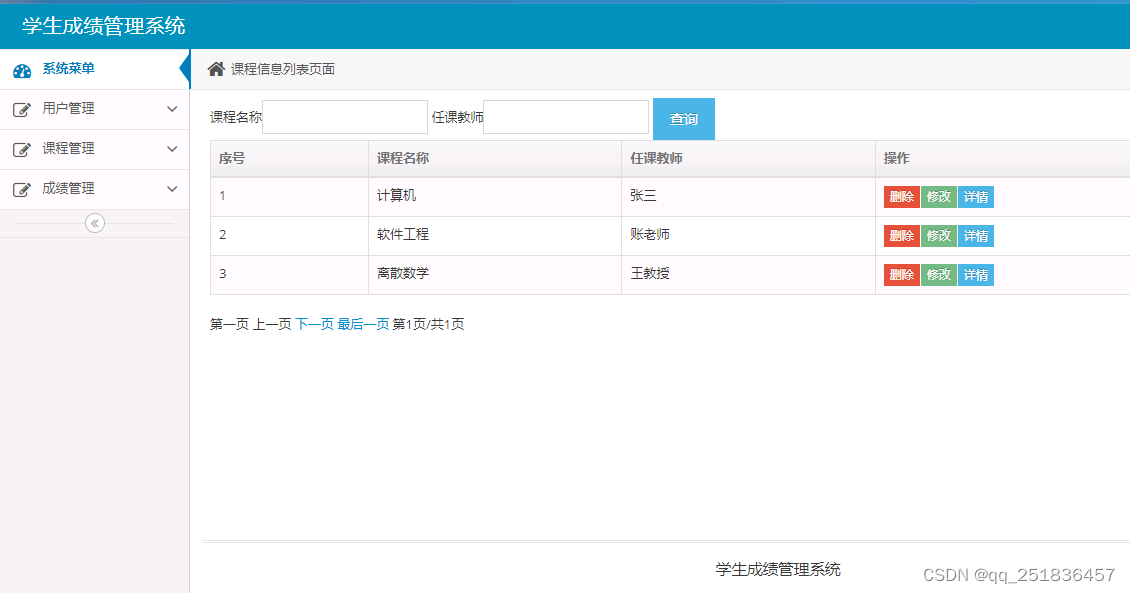This screenshot has height=593, width=1130.
Task: Delete the 离散数学 course row
Action: 902,275
